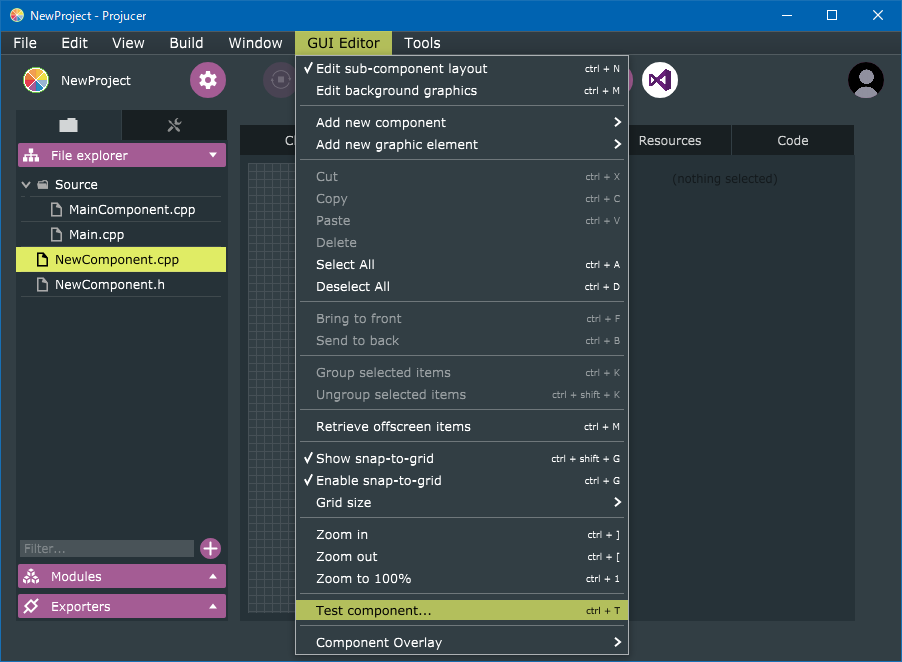Click the NewProject color wheel icon
The height and width of the screenshot is (662, 902).
pyautogui.click(x=35, y=80)
